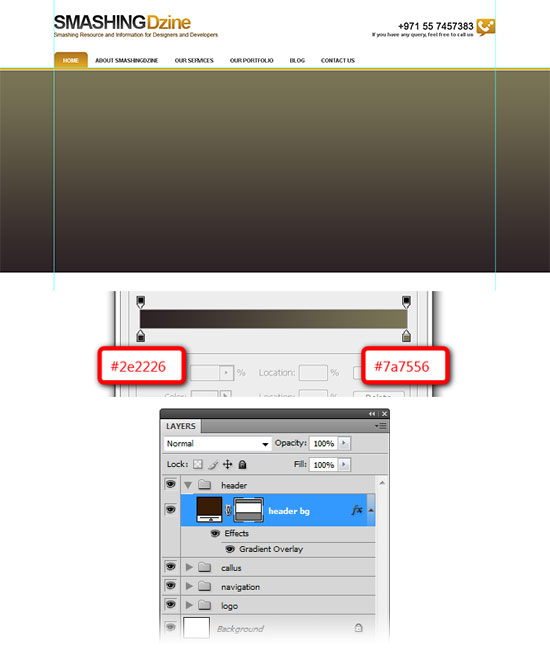This screenshot has width=550, height=650.
Task: Hide the header group
Action: point(170,484)
